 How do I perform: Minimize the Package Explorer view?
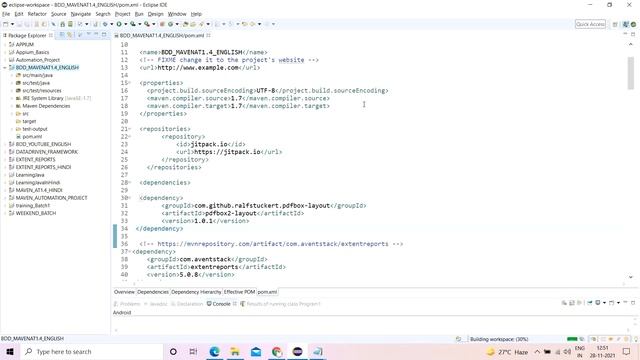pos(96,35)
